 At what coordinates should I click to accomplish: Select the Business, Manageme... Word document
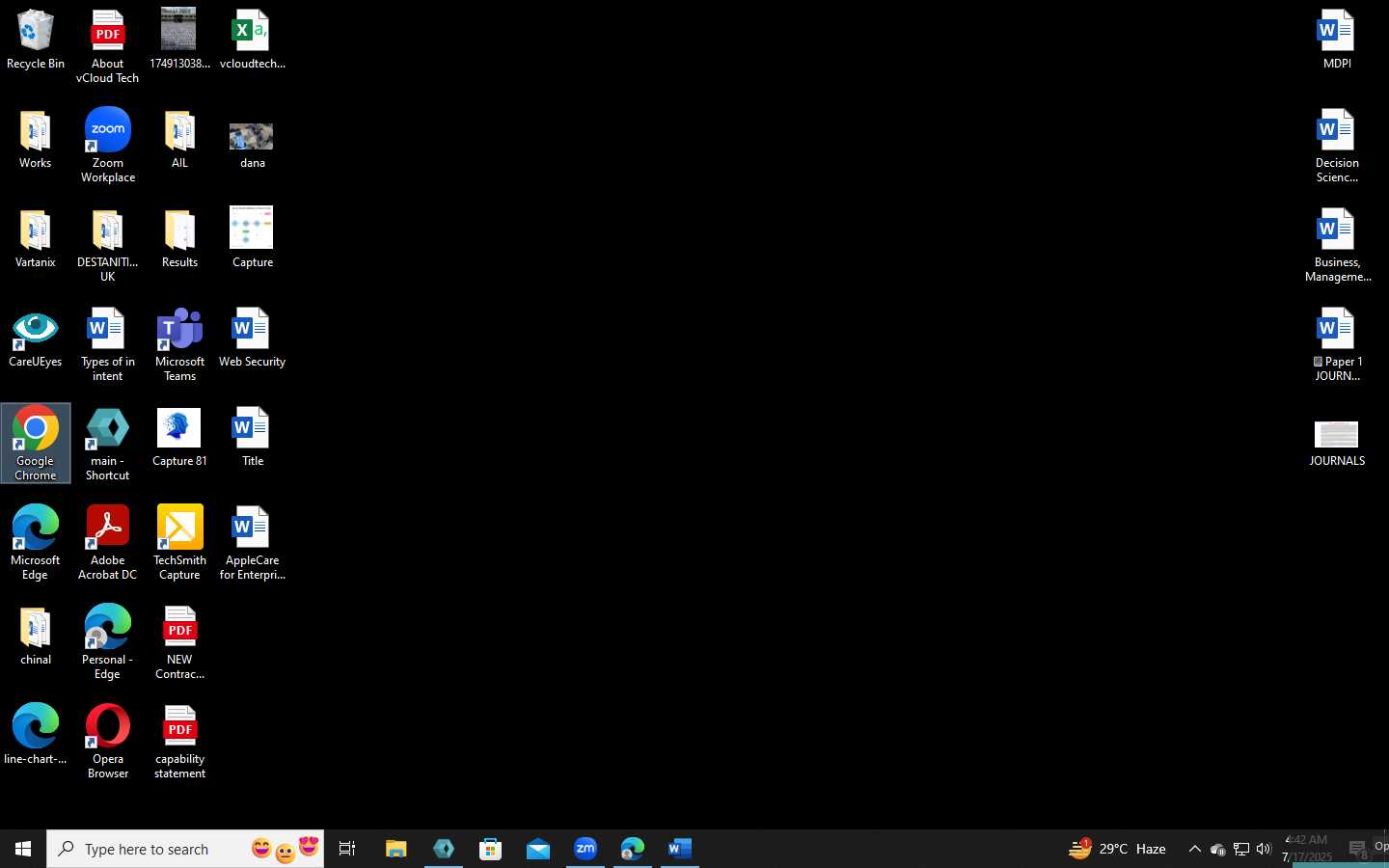1337,246
